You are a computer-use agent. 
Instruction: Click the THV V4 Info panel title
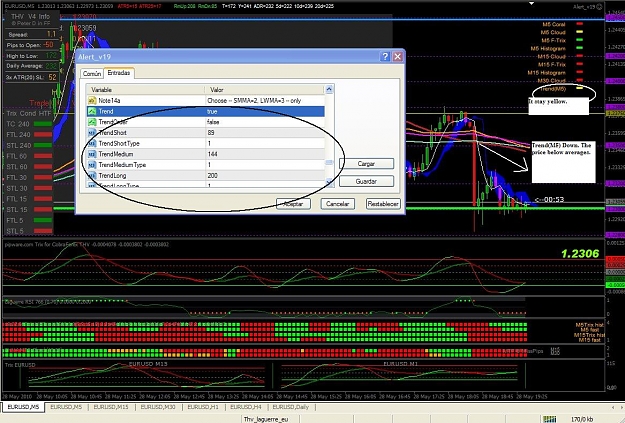(31, 16)
